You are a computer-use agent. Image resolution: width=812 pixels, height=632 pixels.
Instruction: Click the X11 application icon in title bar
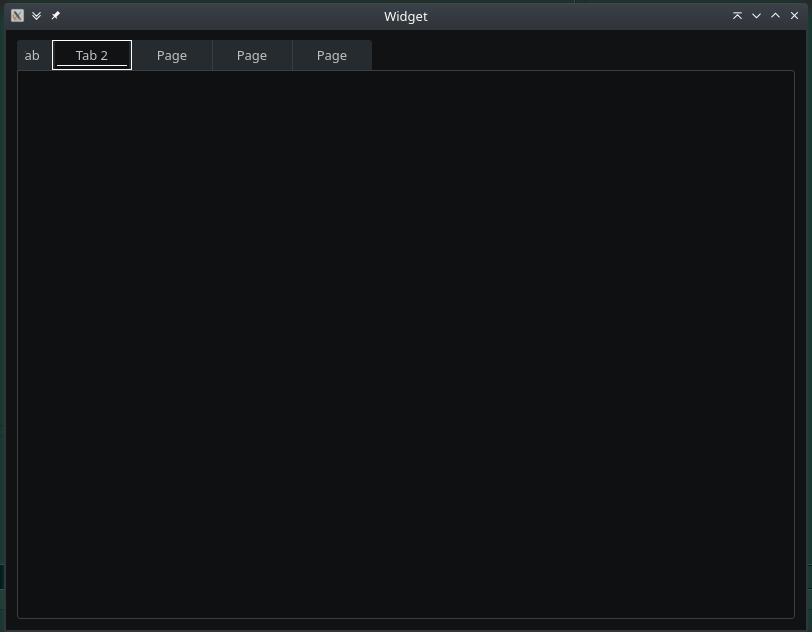point(17,16)
